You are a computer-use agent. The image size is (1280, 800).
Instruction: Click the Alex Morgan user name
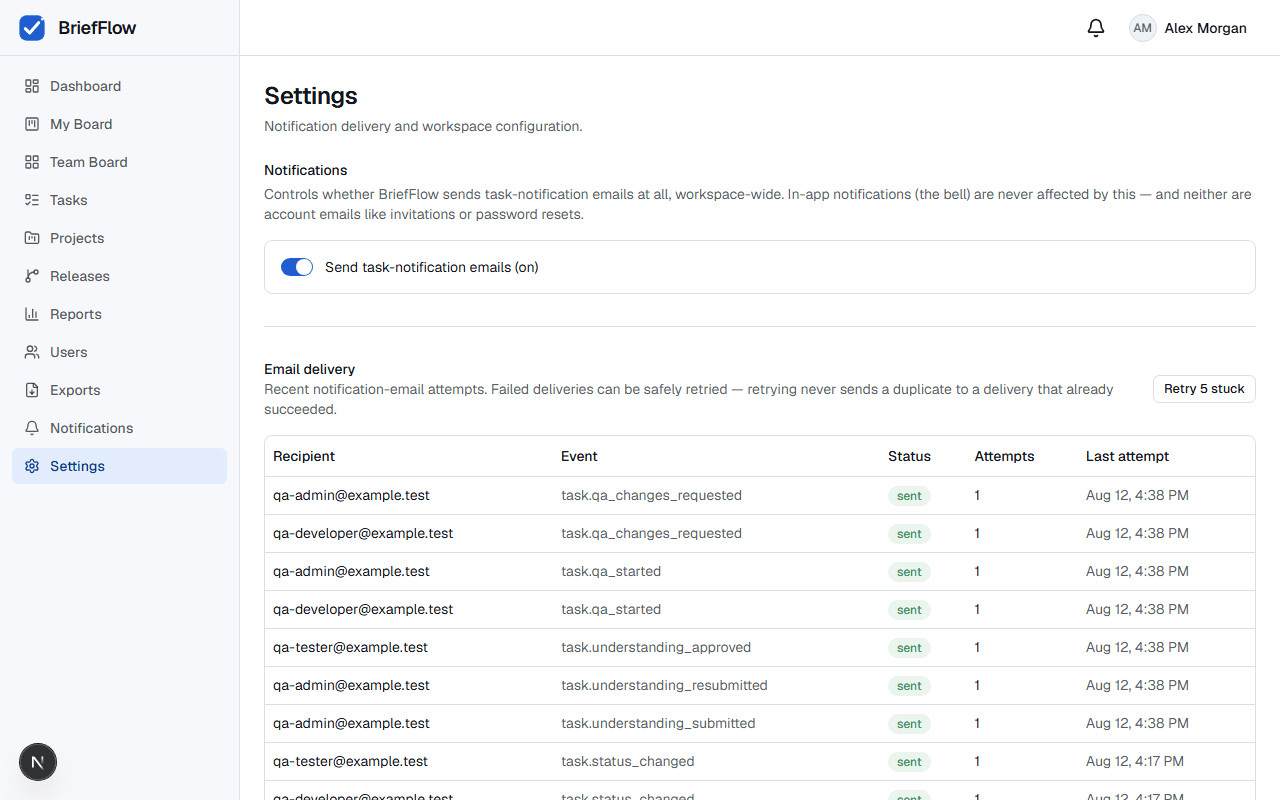click(1205, 28)
